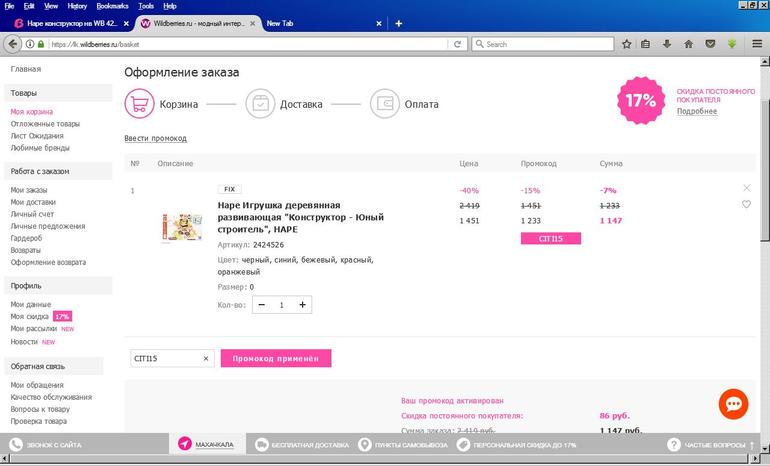This screenshot has width=770, height=466.
Task: Decrease quantity with minus button
Action: pos(262,305)
